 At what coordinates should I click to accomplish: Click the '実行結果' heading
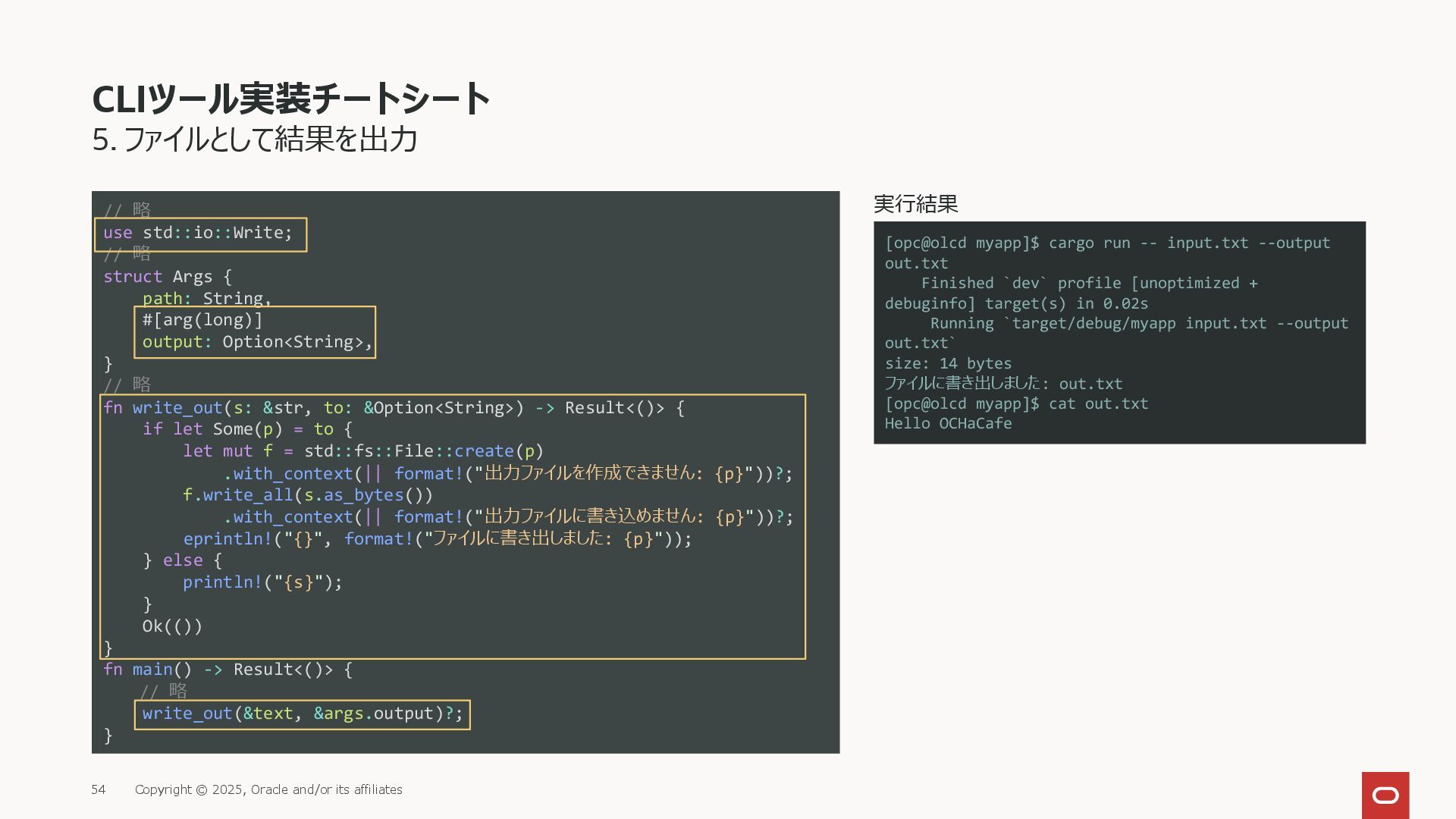point(915,203)
